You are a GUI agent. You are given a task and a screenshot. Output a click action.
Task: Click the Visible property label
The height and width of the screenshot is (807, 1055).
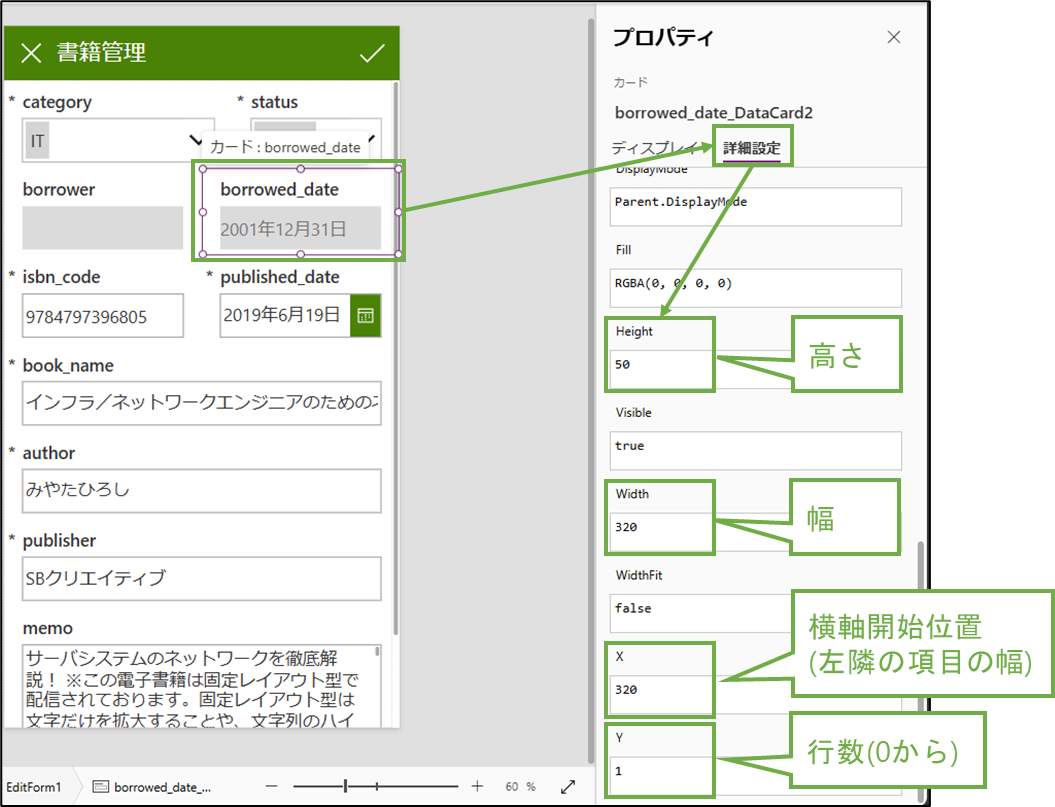(633, 413)
